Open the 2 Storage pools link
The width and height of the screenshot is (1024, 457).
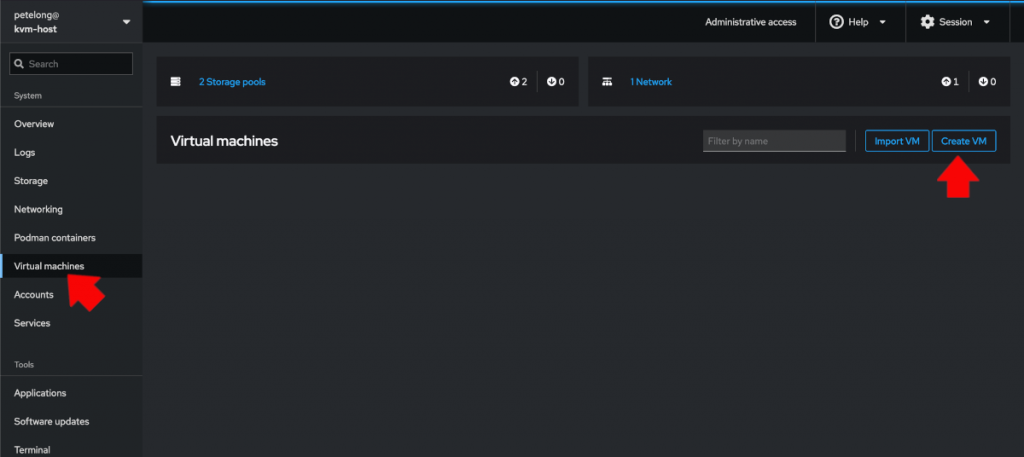[232, 82]
